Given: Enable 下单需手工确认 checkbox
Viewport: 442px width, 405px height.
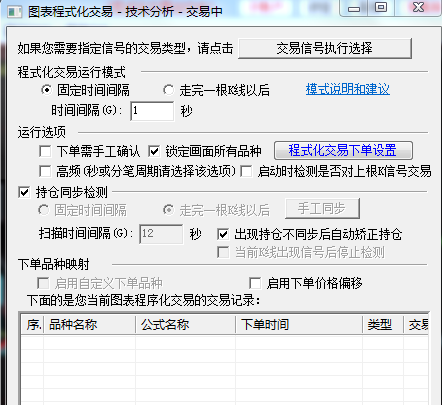Looking at the screenshot, I should click(x=45, y=151).
